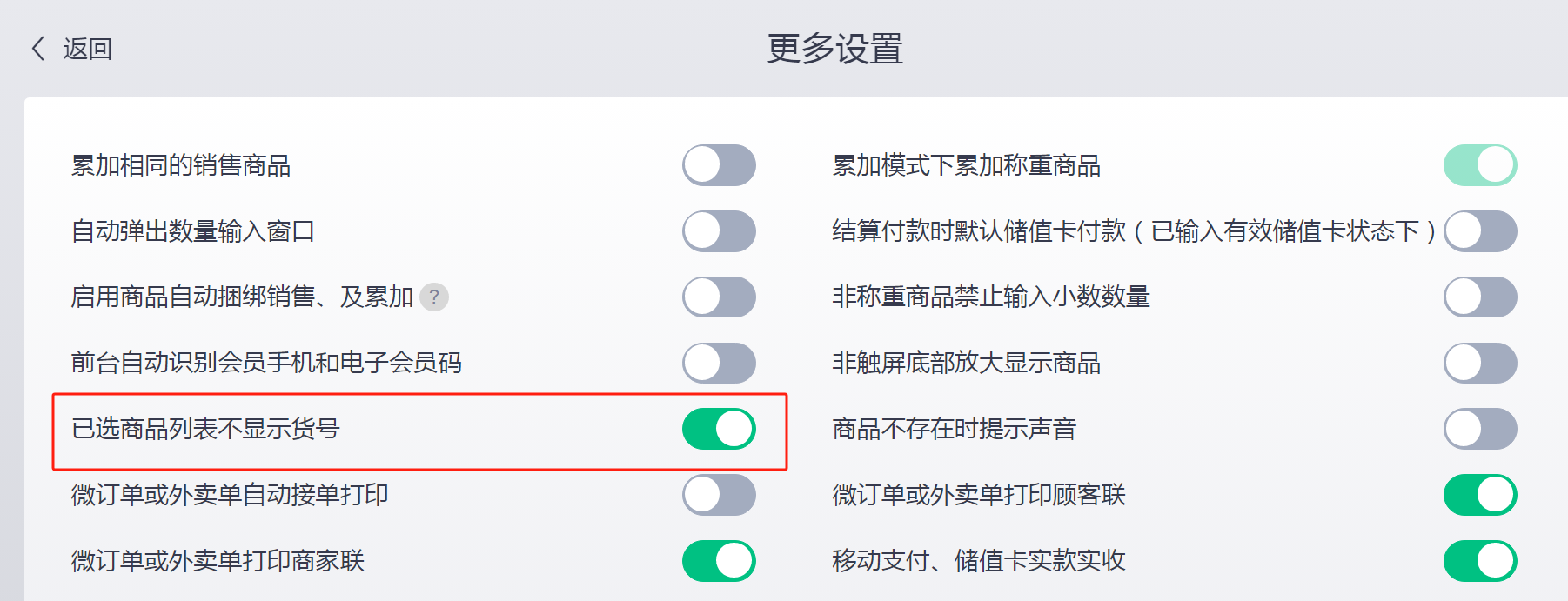Click the 更多设置 page title

coord(835,49)
